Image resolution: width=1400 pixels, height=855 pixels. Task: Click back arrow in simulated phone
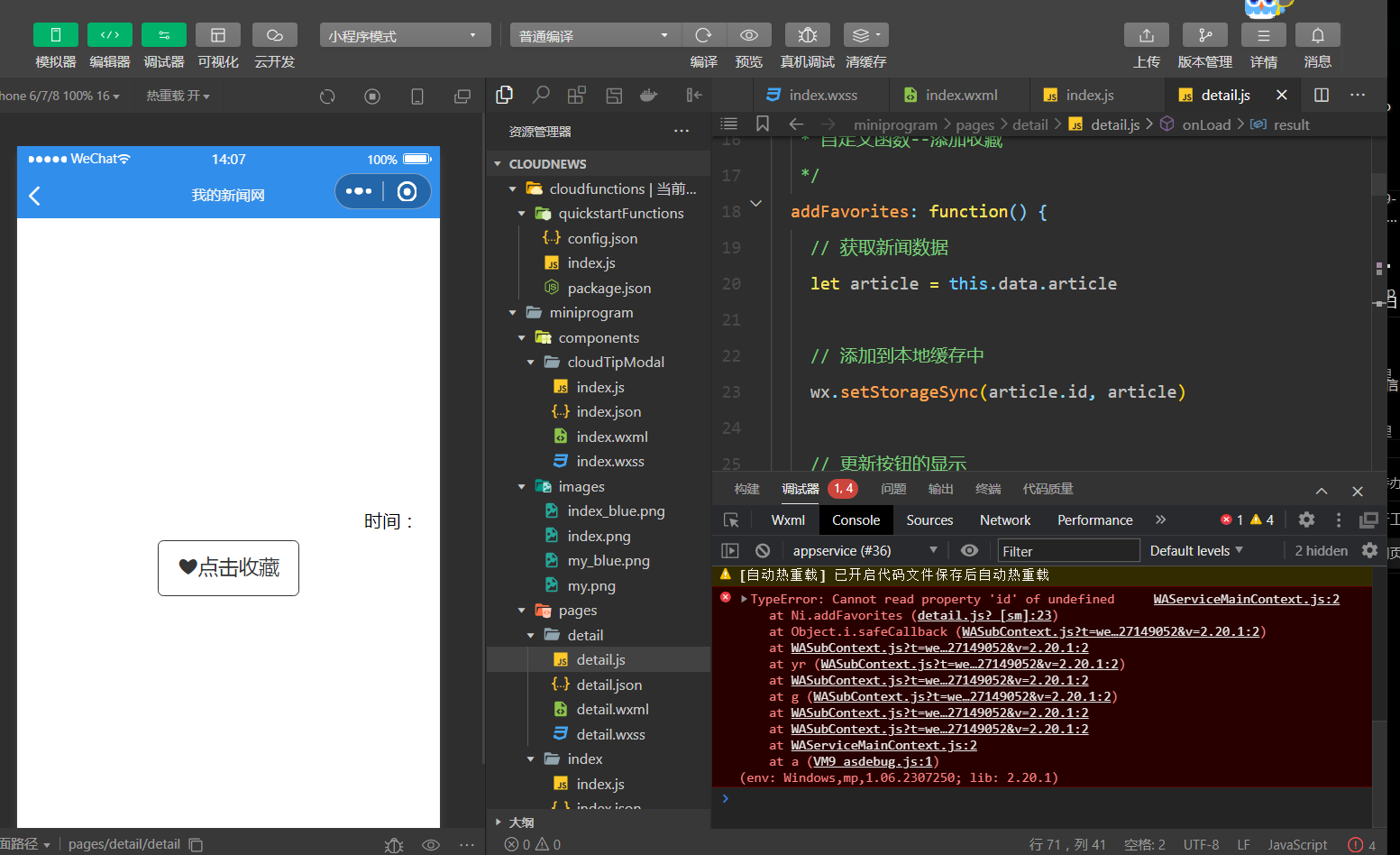[x=35, y=196]
